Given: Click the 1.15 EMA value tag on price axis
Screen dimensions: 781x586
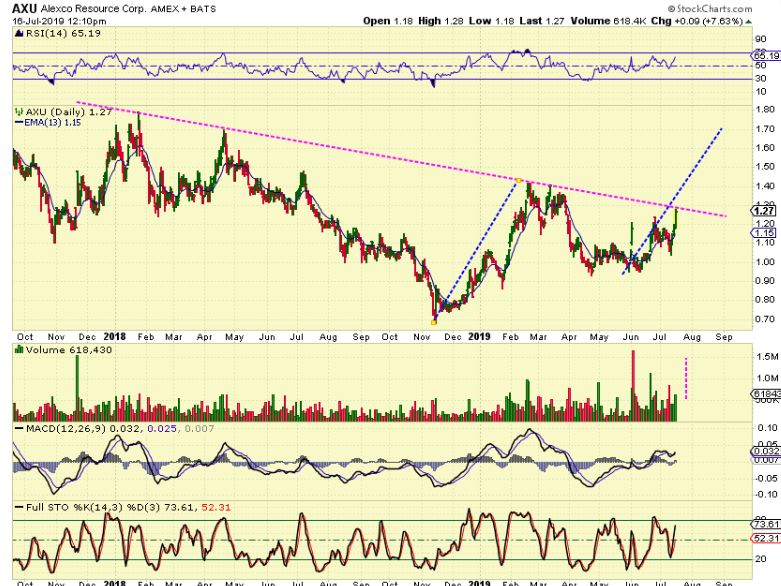Looking at the screenshot, I should tap(764, 233).
